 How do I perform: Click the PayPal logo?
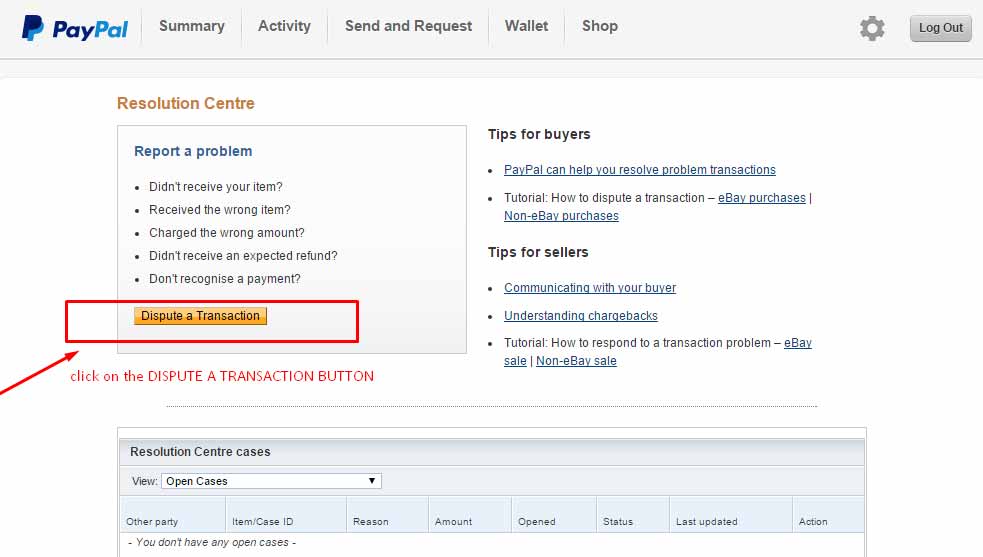tap(75, 28)
